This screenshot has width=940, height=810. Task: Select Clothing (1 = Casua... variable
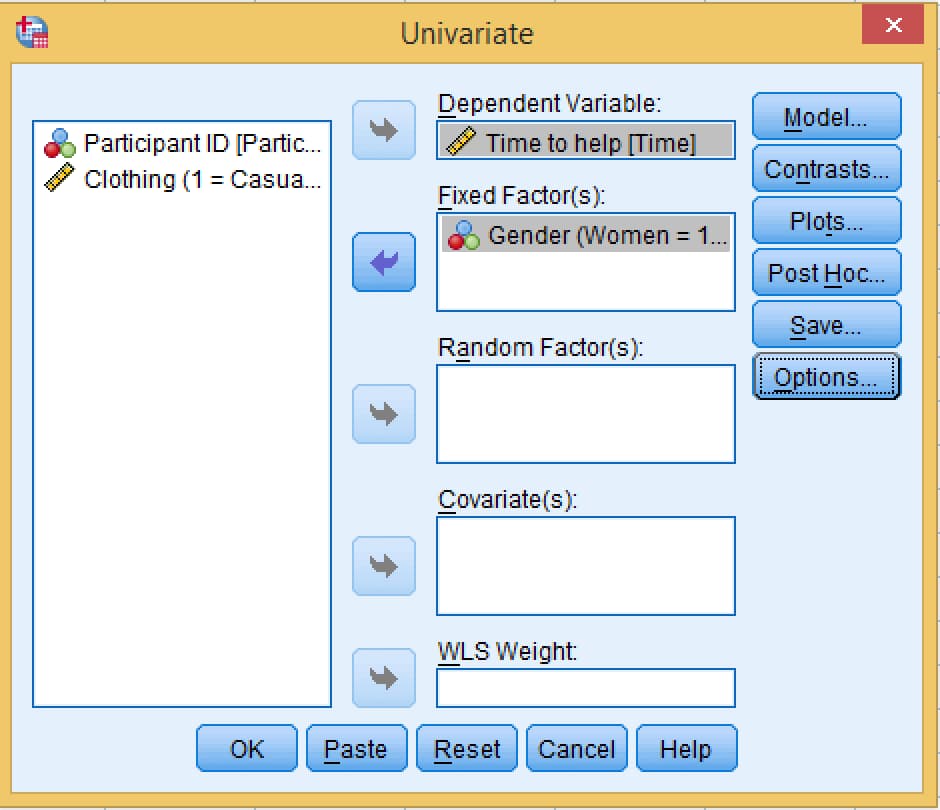click(182, 179)
